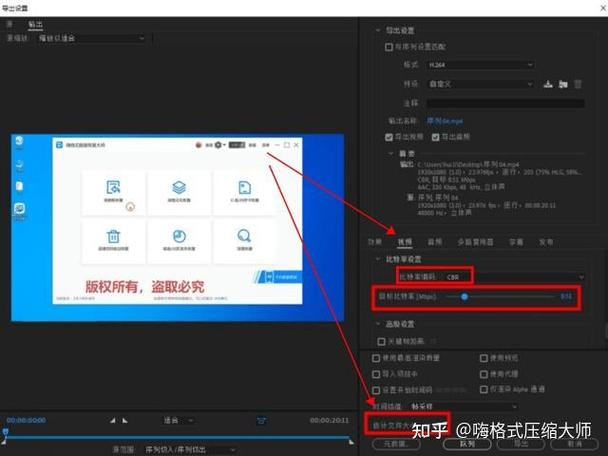Toggle the key frame distance checkbox

click(x=382, y=341)
